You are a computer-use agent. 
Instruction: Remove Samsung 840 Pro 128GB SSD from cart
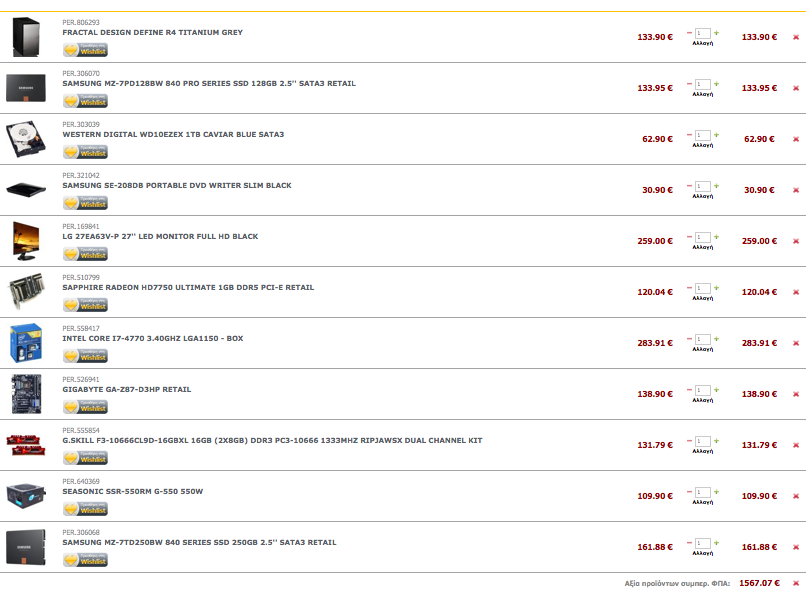click(x=796, y=88)
